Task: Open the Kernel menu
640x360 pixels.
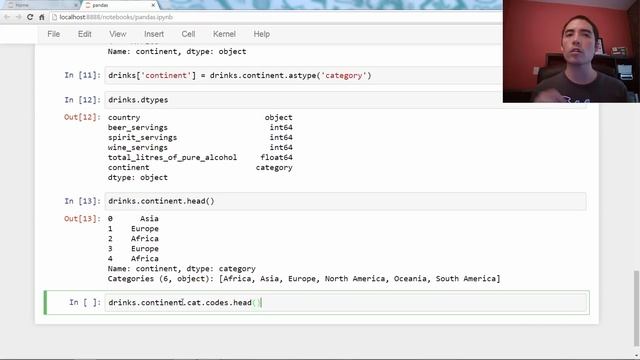Action: click(x=224, y=34)
